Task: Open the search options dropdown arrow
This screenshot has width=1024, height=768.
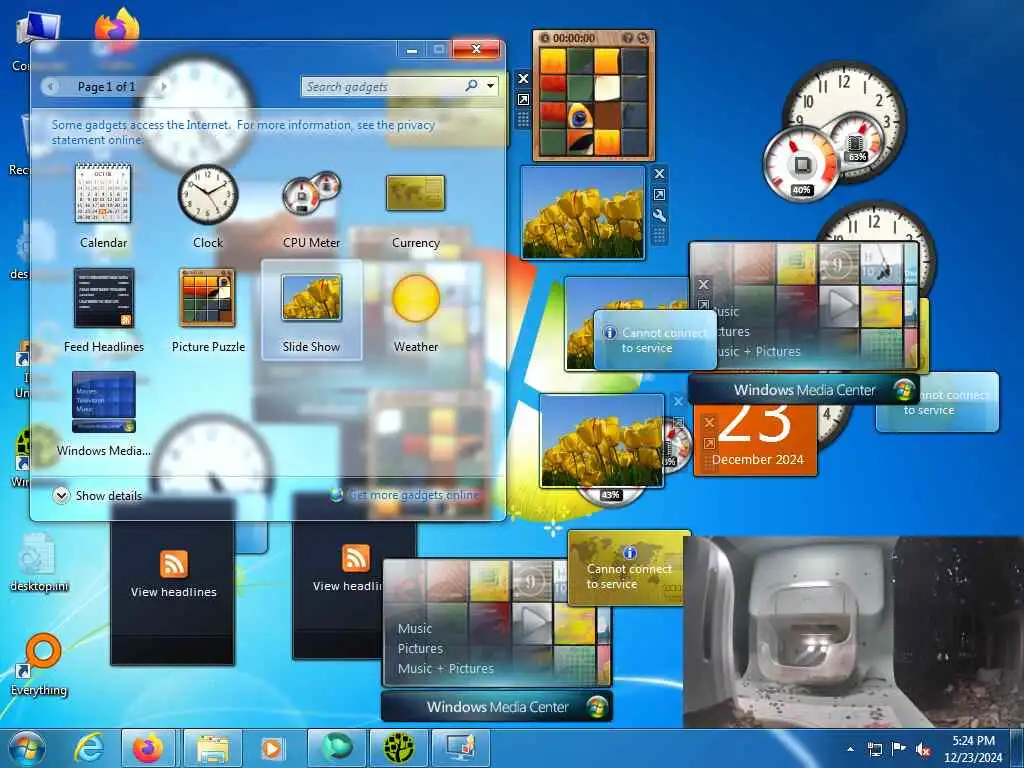Action: (x=490, y=86)
